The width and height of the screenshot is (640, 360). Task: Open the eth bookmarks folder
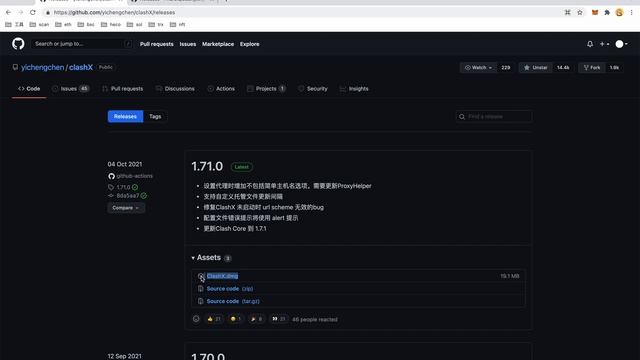coord(63,24)
